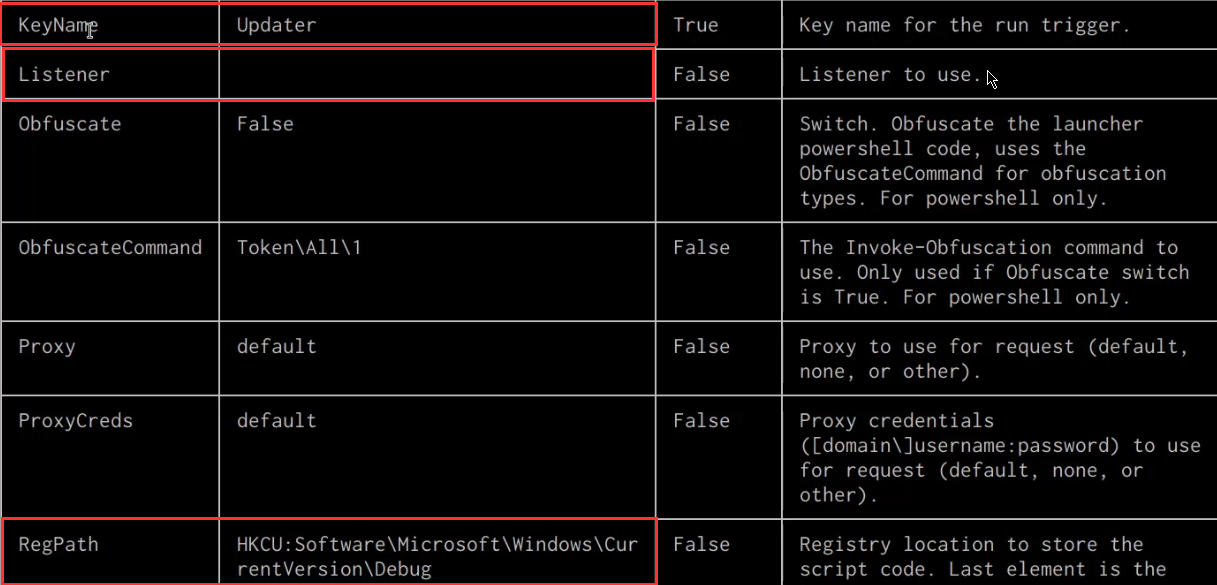
Task: Click the Obfuscate switch description text
Action: (982, 161)
